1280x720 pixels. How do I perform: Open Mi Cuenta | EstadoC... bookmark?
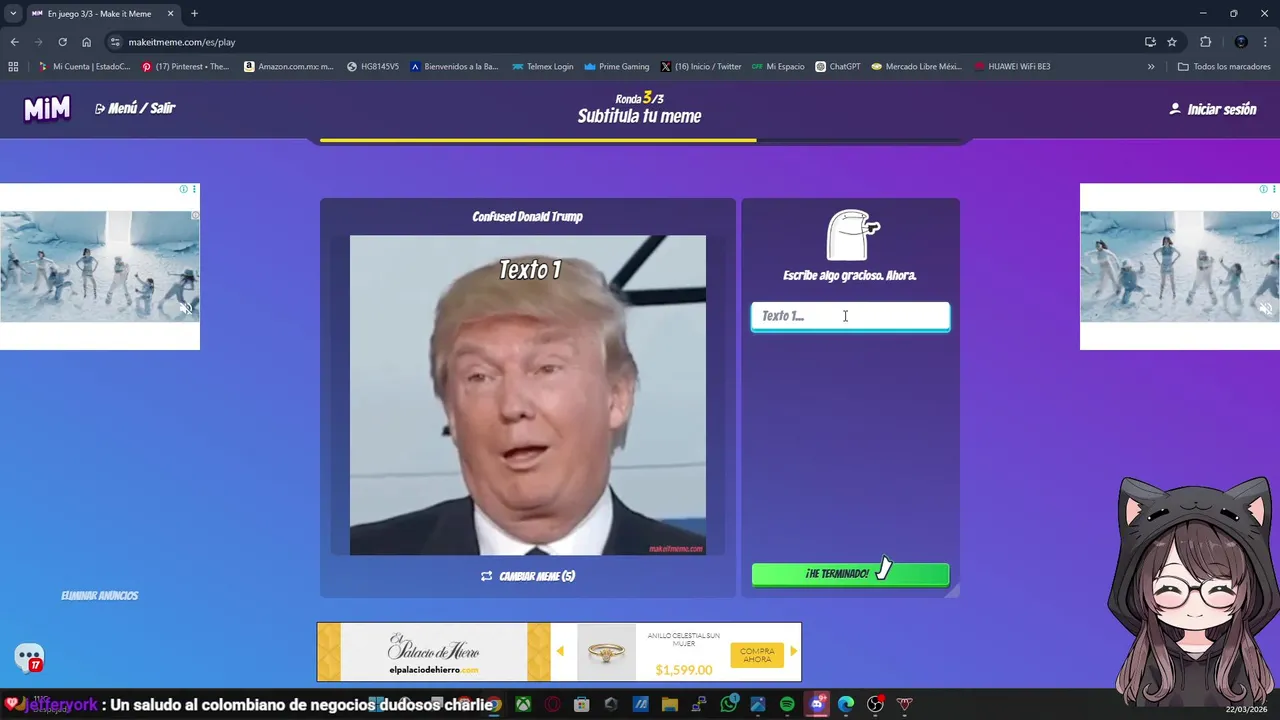pyautogui.click(x=84, y=67)
